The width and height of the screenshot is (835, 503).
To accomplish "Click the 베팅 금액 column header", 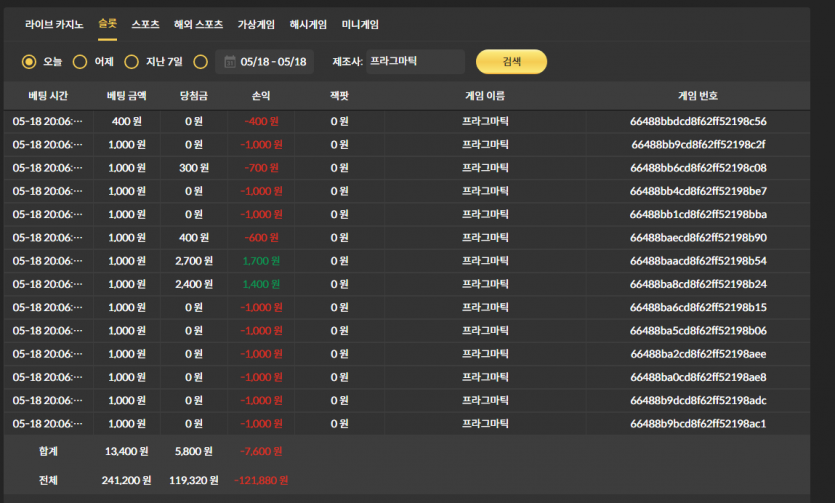I will [x=127, y=96].
